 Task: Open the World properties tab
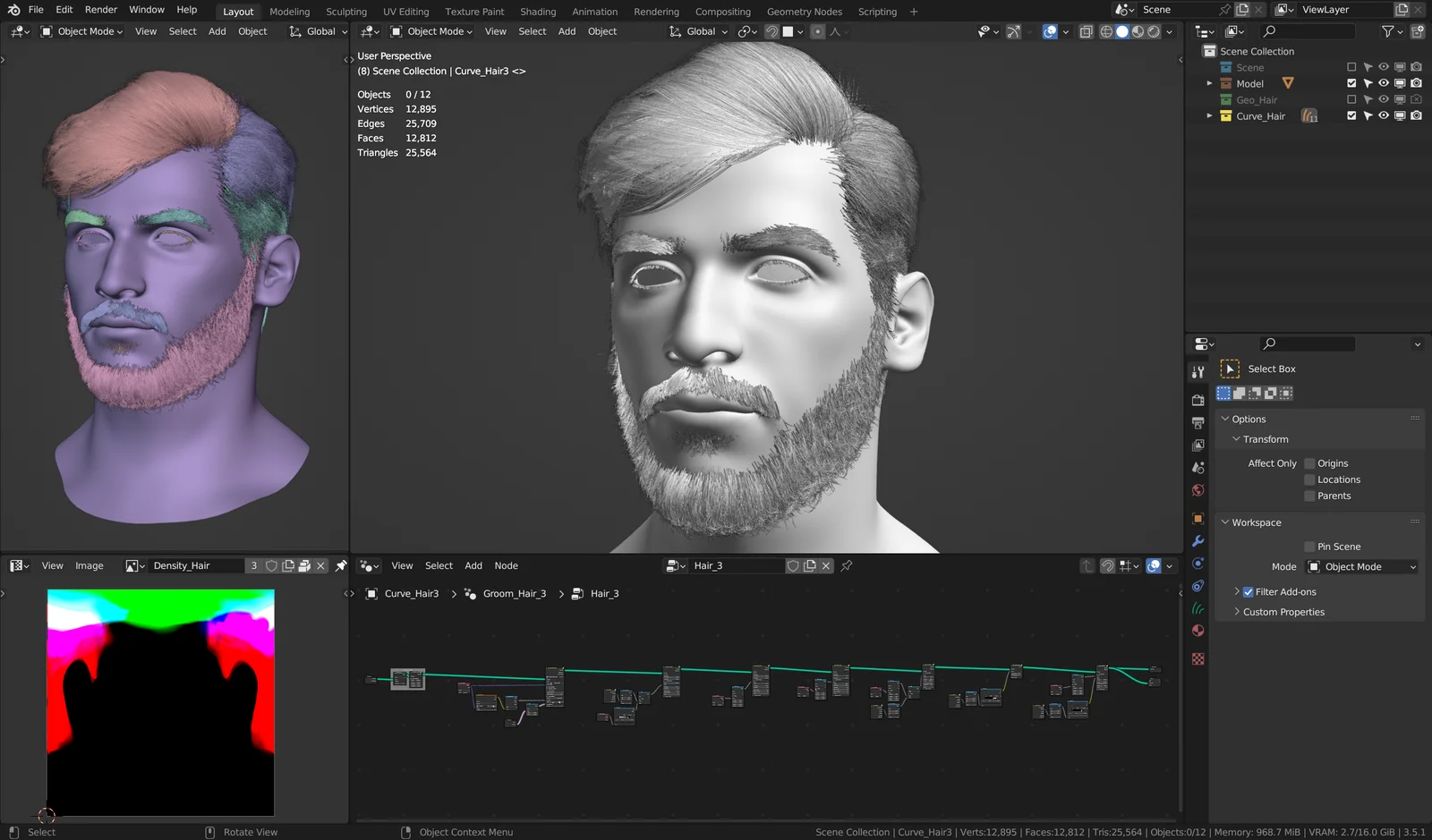click(1198, 490)
